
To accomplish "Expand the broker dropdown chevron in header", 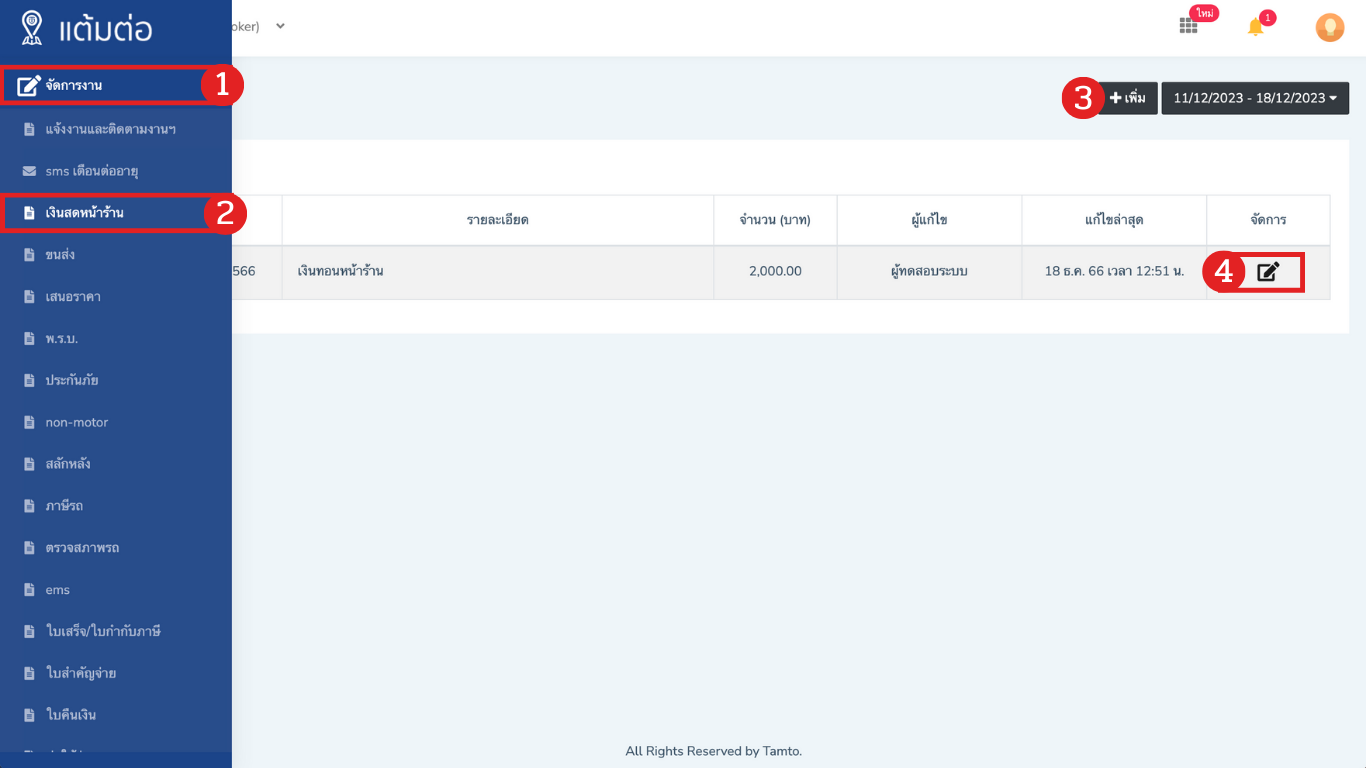I will [281, 27].
